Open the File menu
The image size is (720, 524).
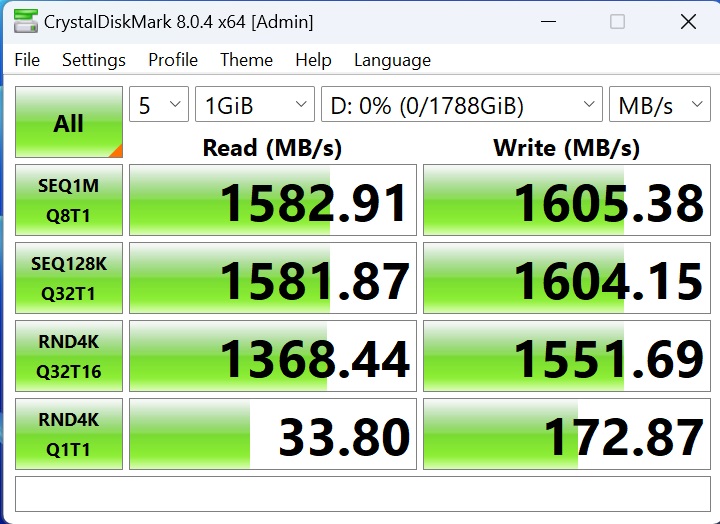27,60
